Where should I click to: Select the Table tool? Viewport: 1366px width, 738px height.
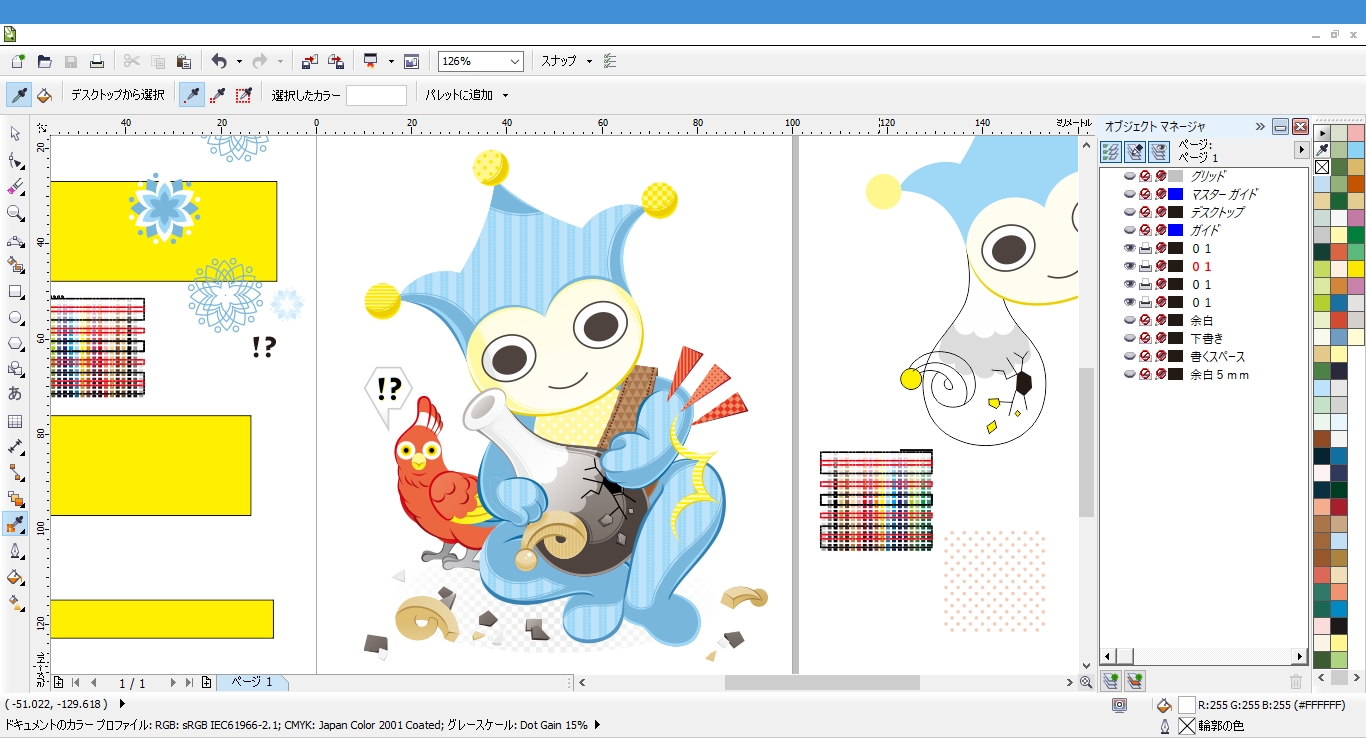coord(15,421)
